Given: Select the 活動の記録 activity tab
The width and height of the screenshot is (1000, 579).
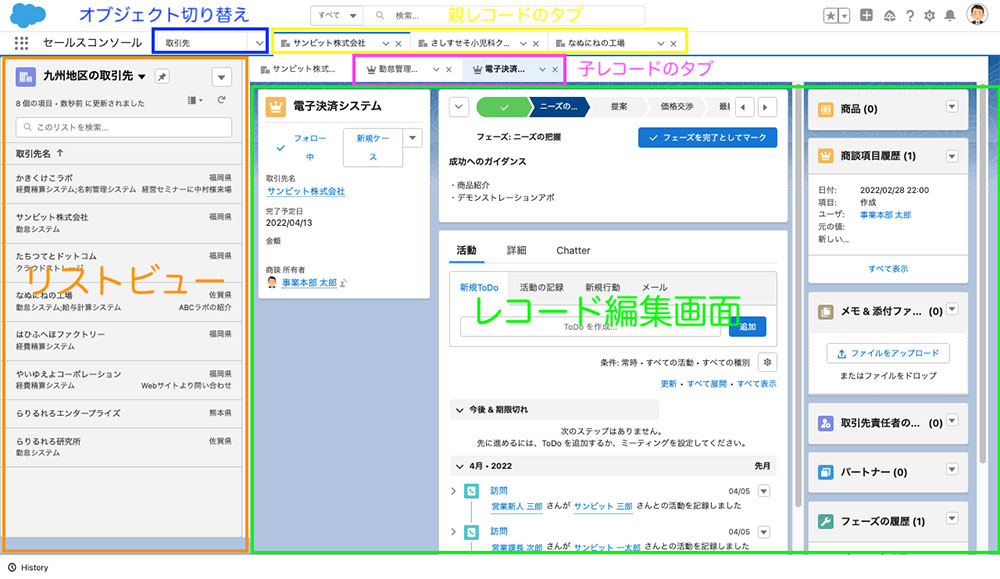Looking at the screenshot, I should (541, 288).
